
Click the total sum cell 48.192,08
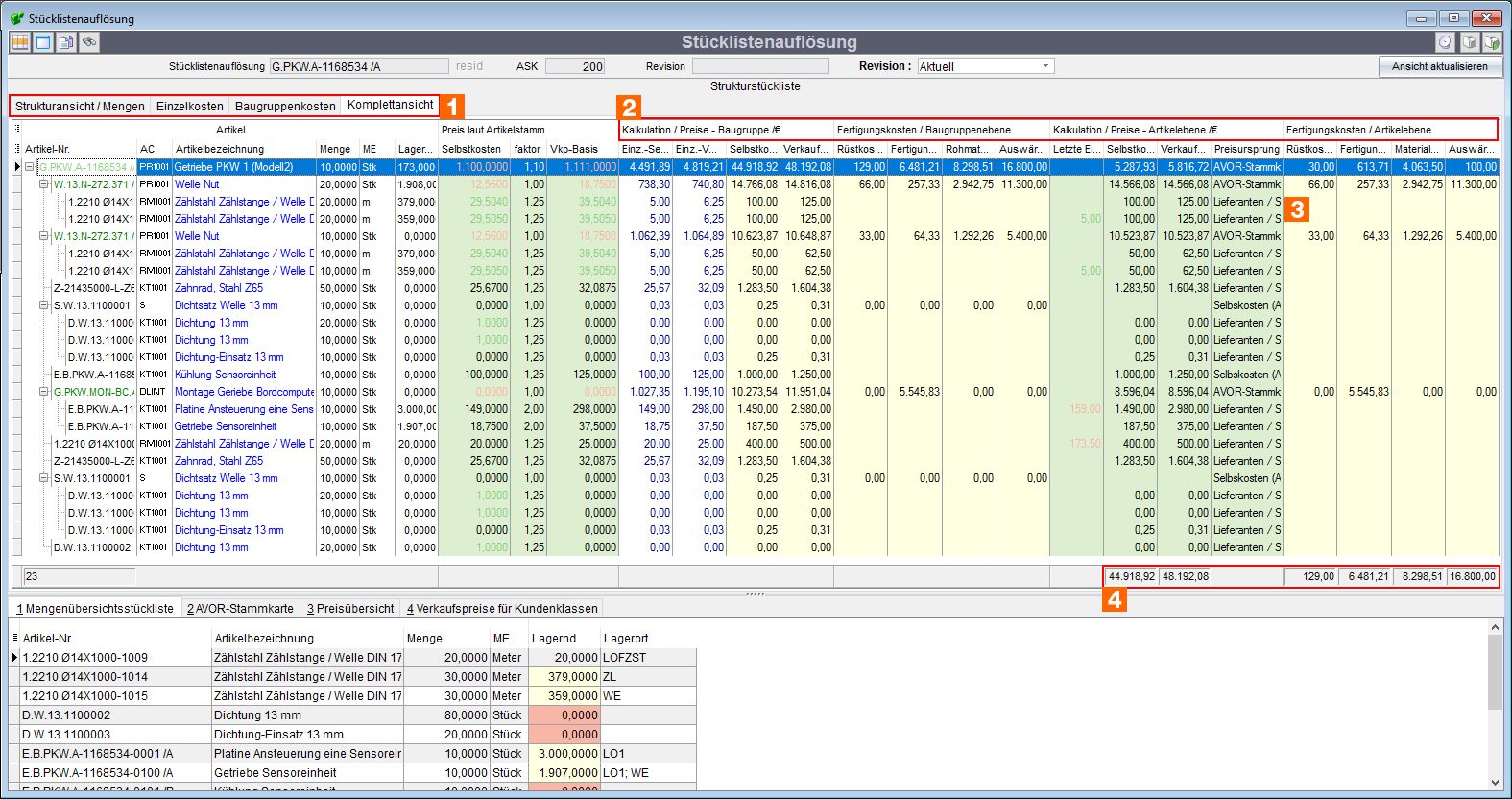pyautogui.click(x=1185, y=576)
